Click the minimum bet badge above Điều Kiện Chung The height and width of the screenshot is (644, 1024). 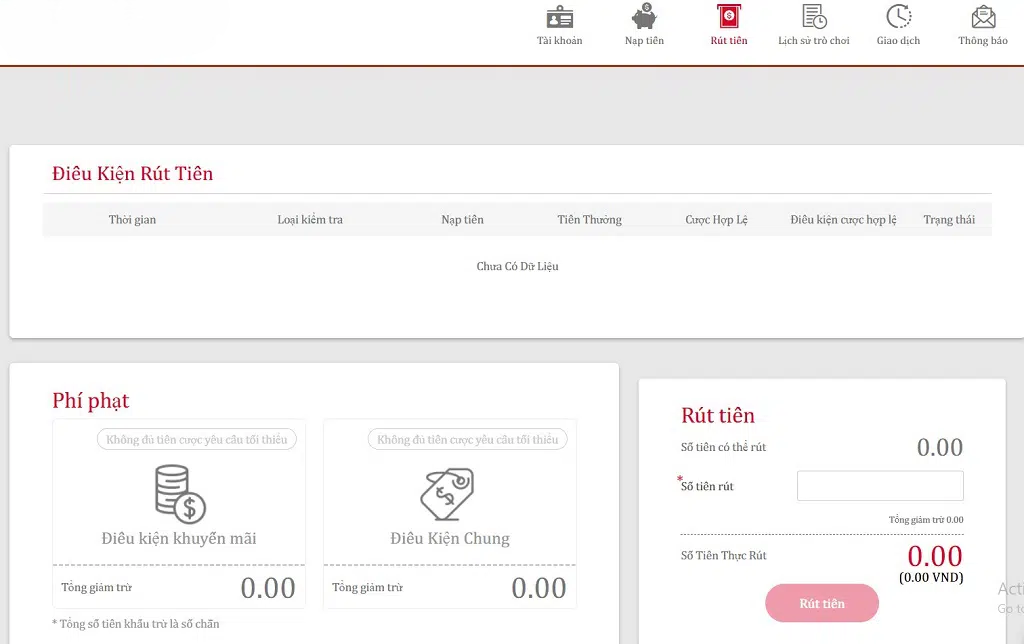467,440
